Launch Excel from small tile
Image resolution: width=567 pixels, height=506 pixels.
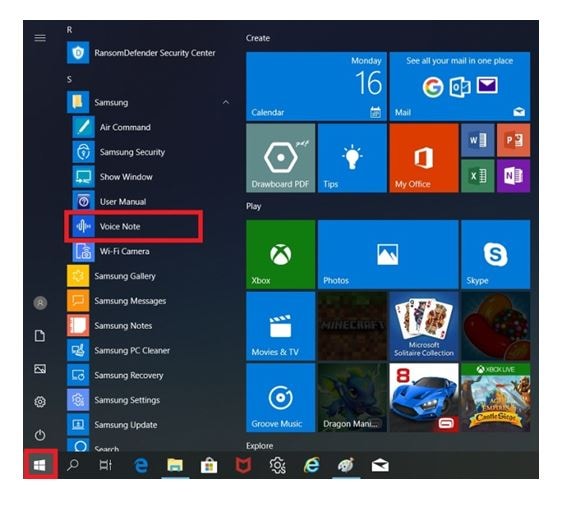pos(478,176)
